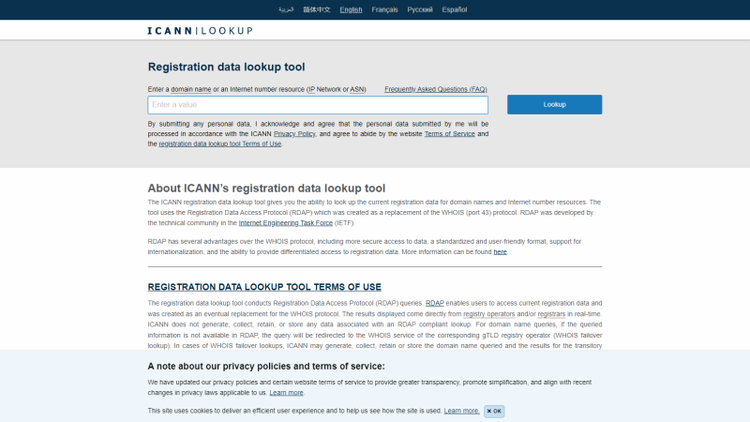
Task: Open Internet Engineering Task Force link
Action: pyautogui.click(x=286, y=223)
